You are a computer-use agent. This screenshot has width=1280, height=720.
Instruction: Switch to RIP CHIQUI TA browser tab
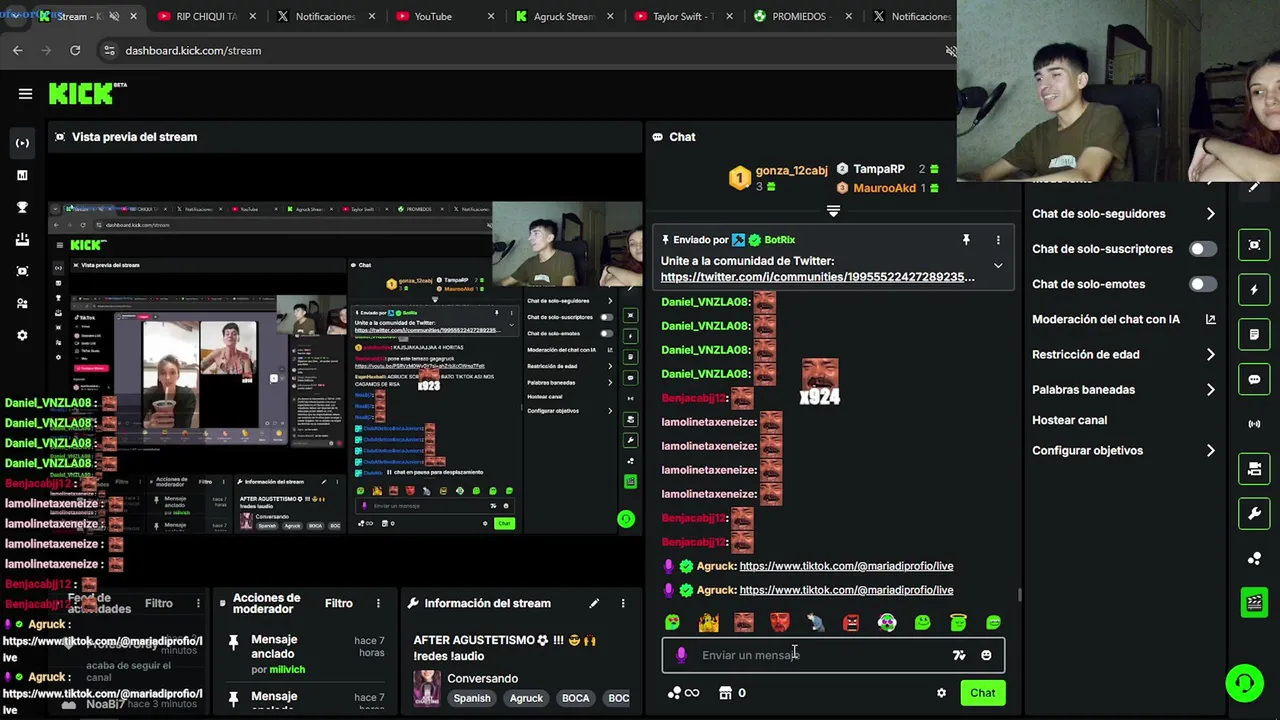(206, 16)
